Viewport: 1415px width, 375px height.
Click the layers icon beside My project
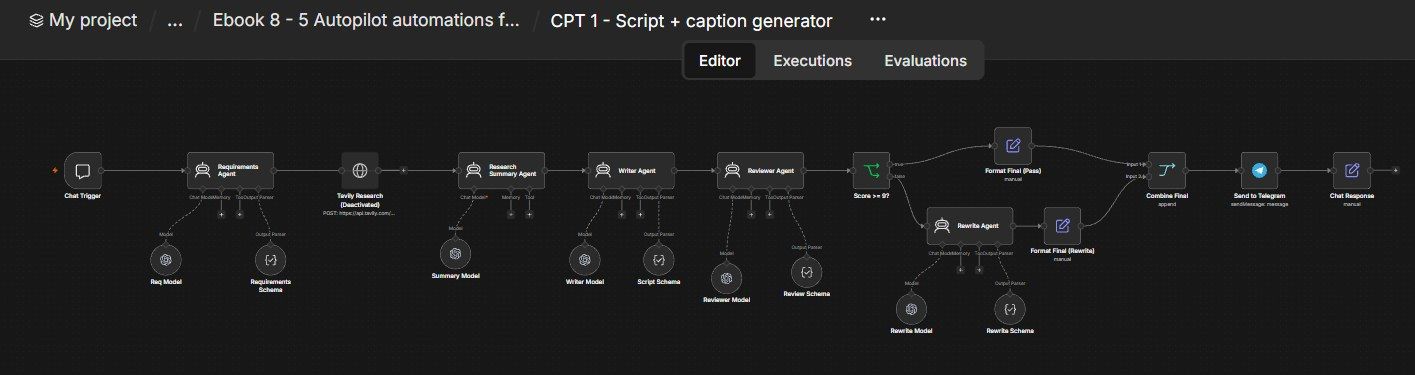(x=36, y=20)
